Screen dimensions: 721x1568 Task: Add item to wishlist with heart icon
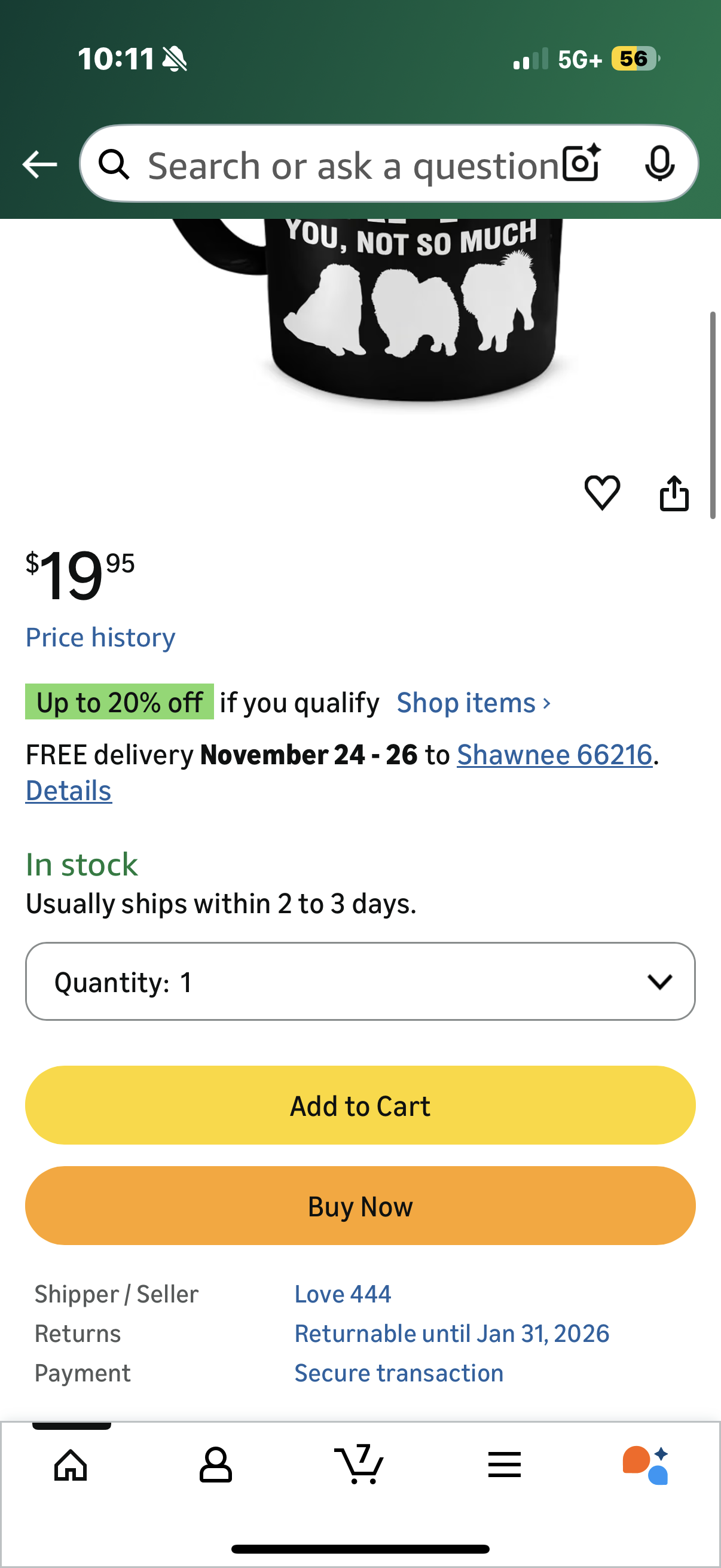602,492
